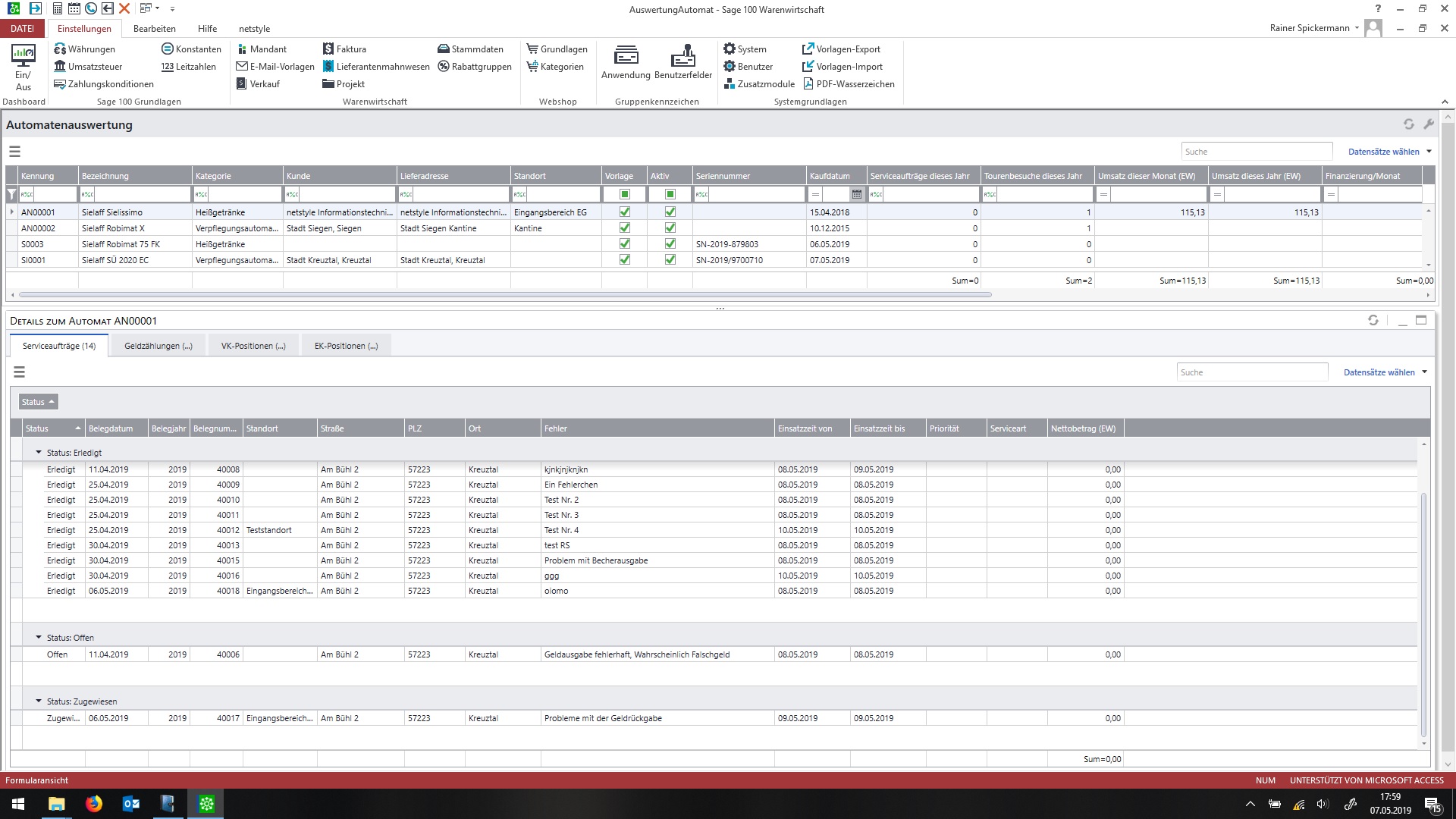Collapse the Status: Offen group
1456x819 pixels.
click(39, 638)
